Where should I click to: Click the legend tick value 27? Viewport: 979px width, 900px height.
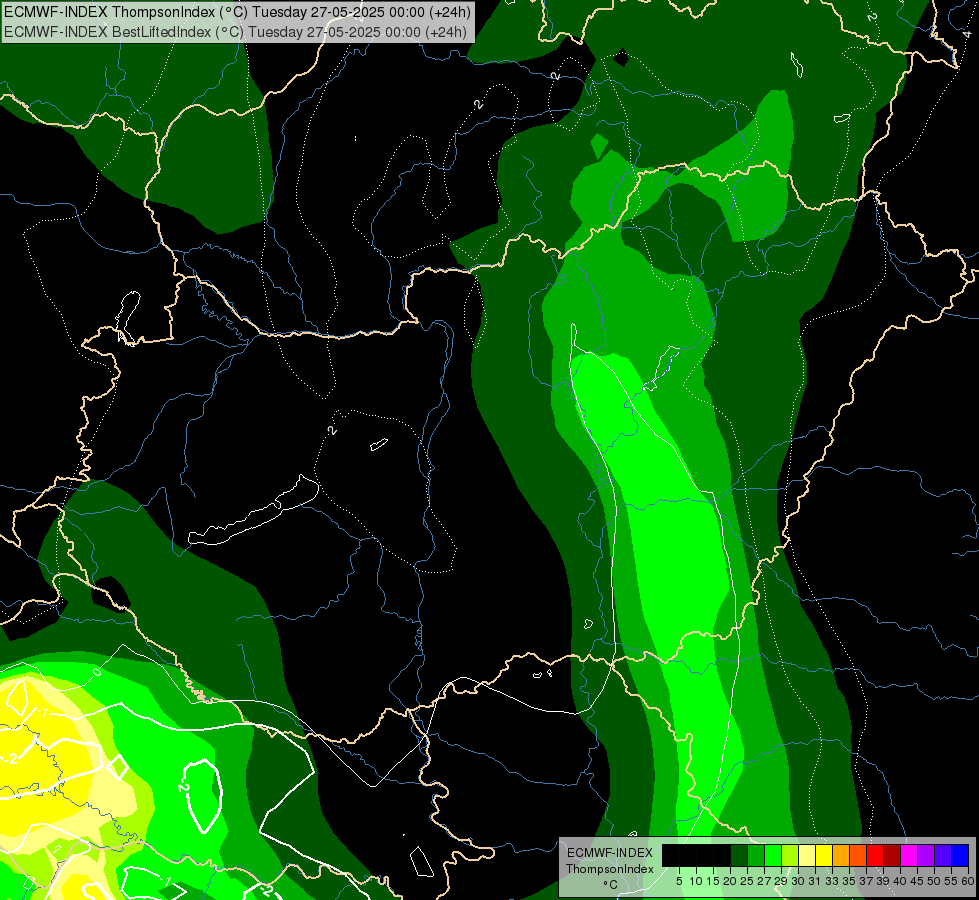(x=764, y=881)
